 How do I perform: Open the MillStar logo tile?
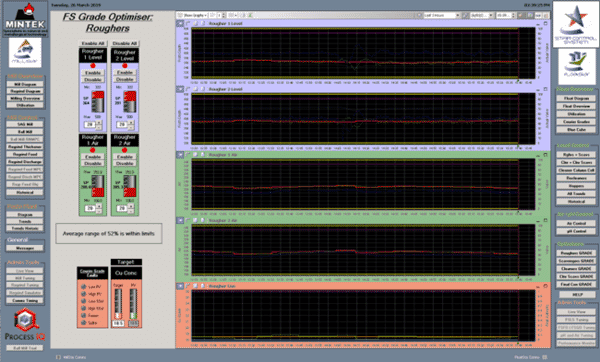coord(25,53)
